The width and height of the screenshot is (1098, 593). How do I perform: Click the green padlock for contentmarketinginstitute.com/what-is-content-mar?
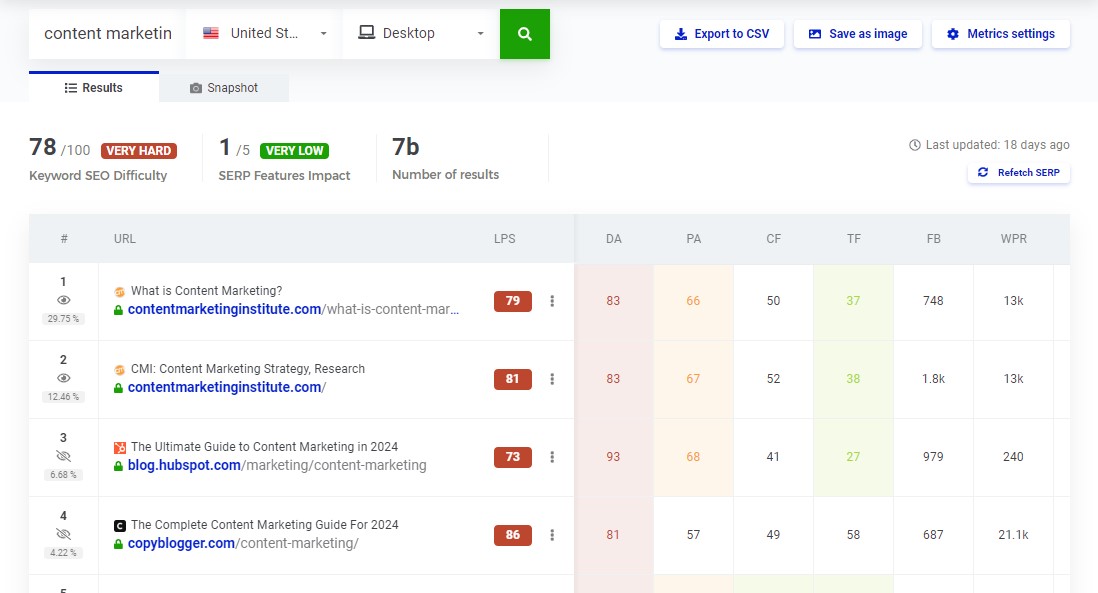(118, 309)
